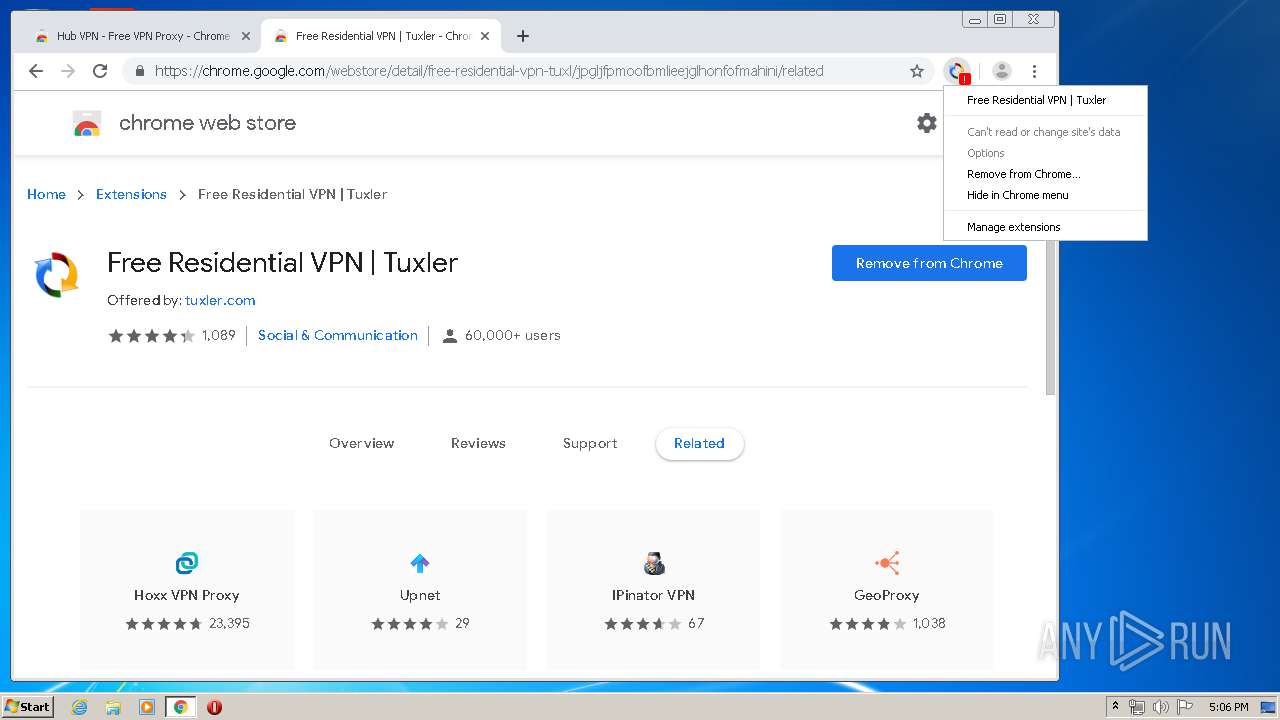The width and height of the screenshot is (1280, 720).
Task: Click the IPinator VPN icon
Action: point(654,563)
